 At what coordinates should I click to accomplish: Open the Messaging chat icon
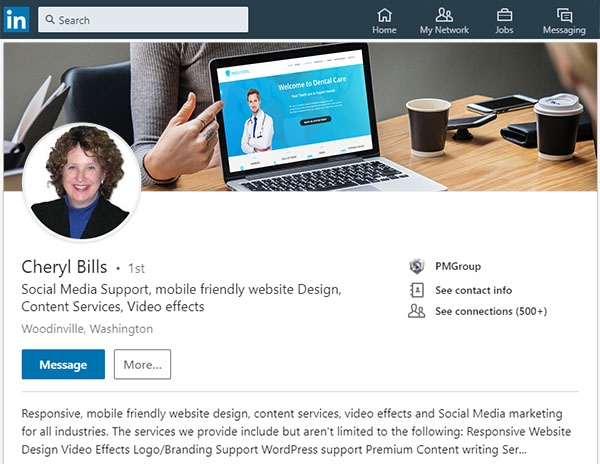pos(564,16)
